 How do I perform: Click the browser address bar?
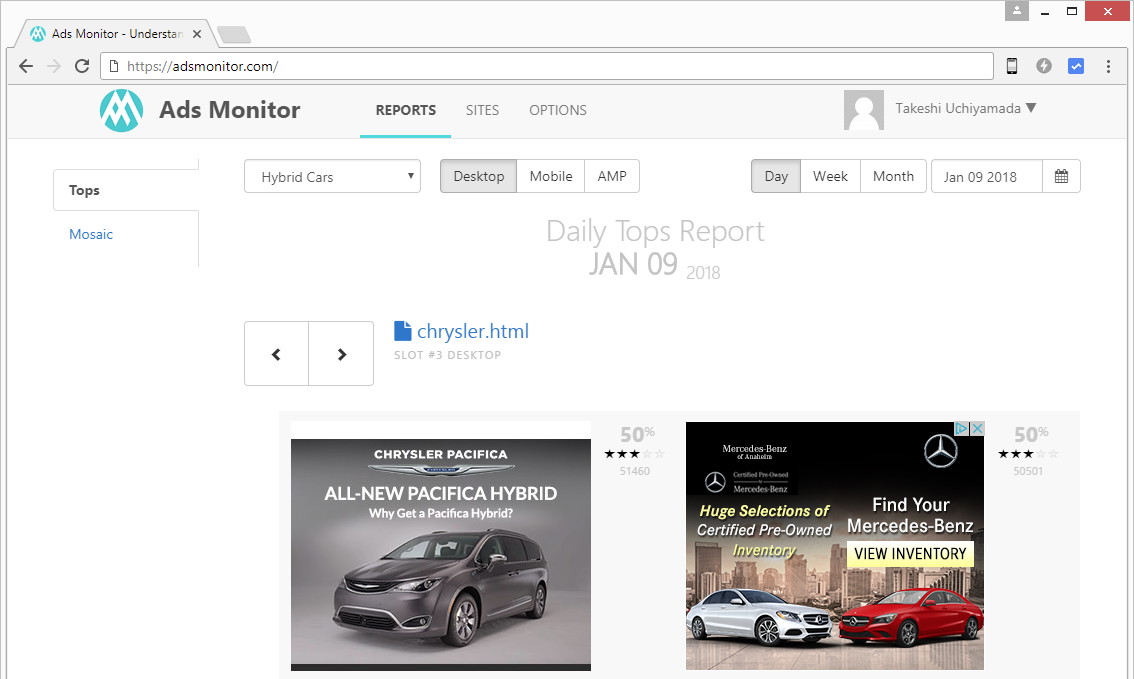point(547,67)
